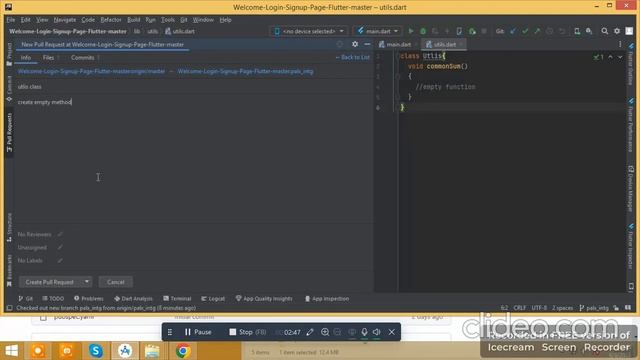Open the device selector dropdown
This screenshot has width=640, height=360.
pos(309,31)
